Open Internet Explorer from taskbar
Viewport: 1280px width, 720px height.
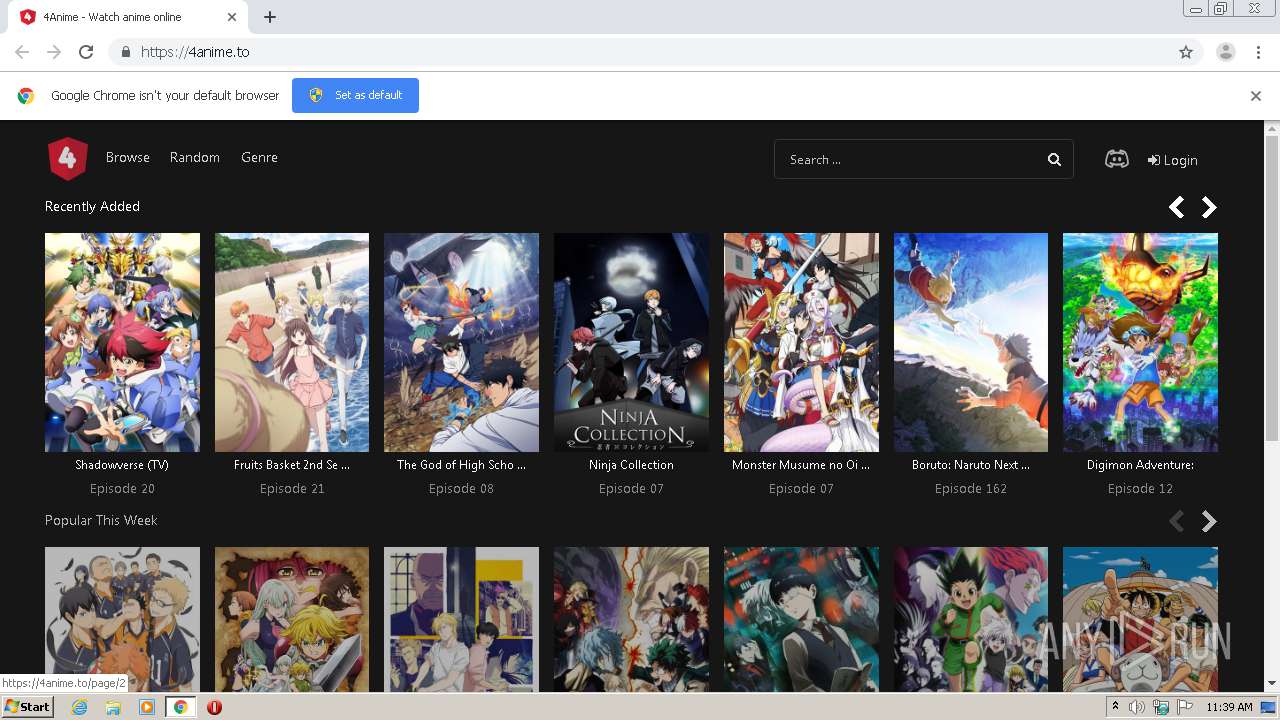click(x=80, y=707)
